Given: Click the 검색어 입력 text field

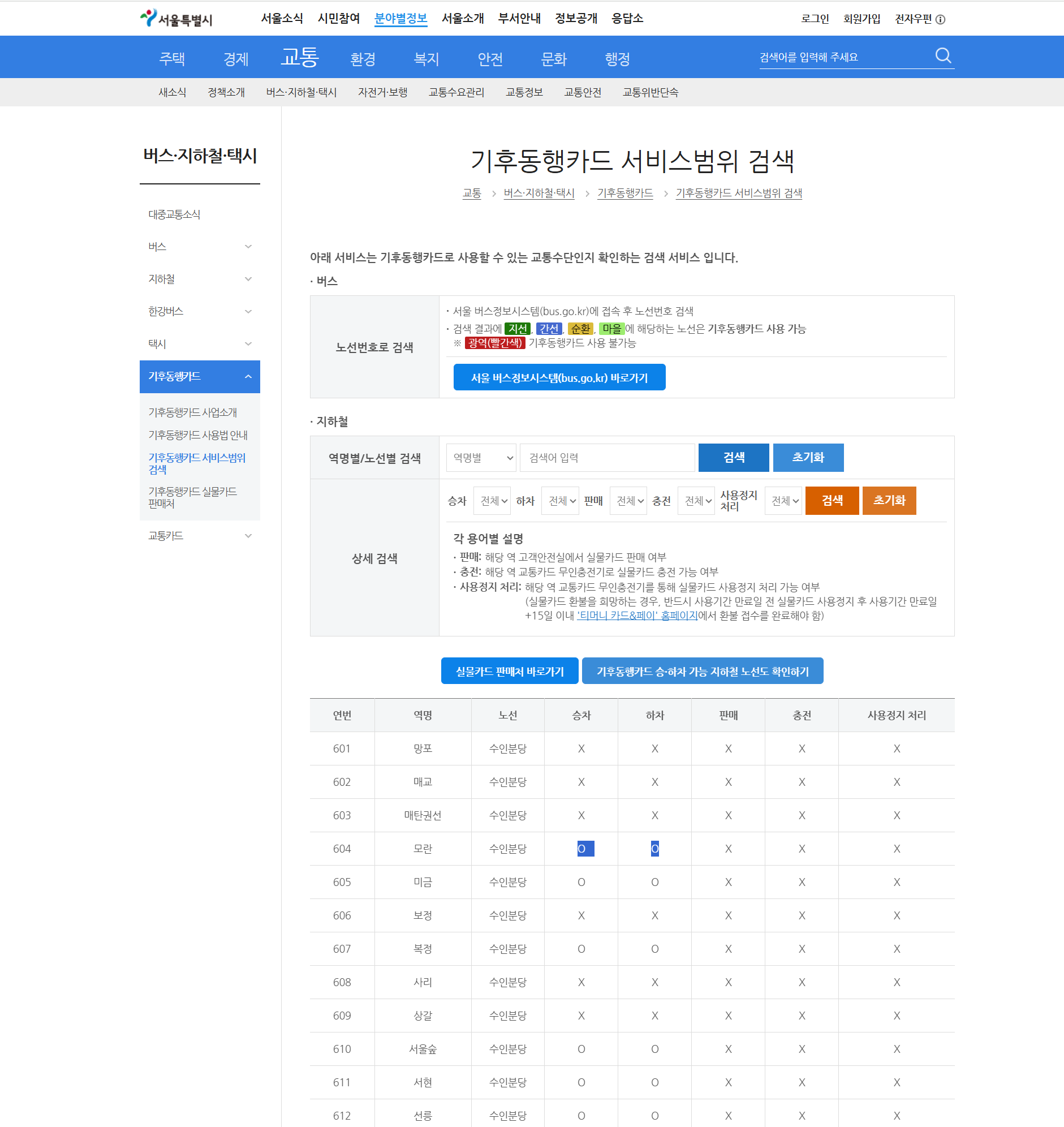Looking at the screenshot, I should pyautogui.click(x=606, y=458).
